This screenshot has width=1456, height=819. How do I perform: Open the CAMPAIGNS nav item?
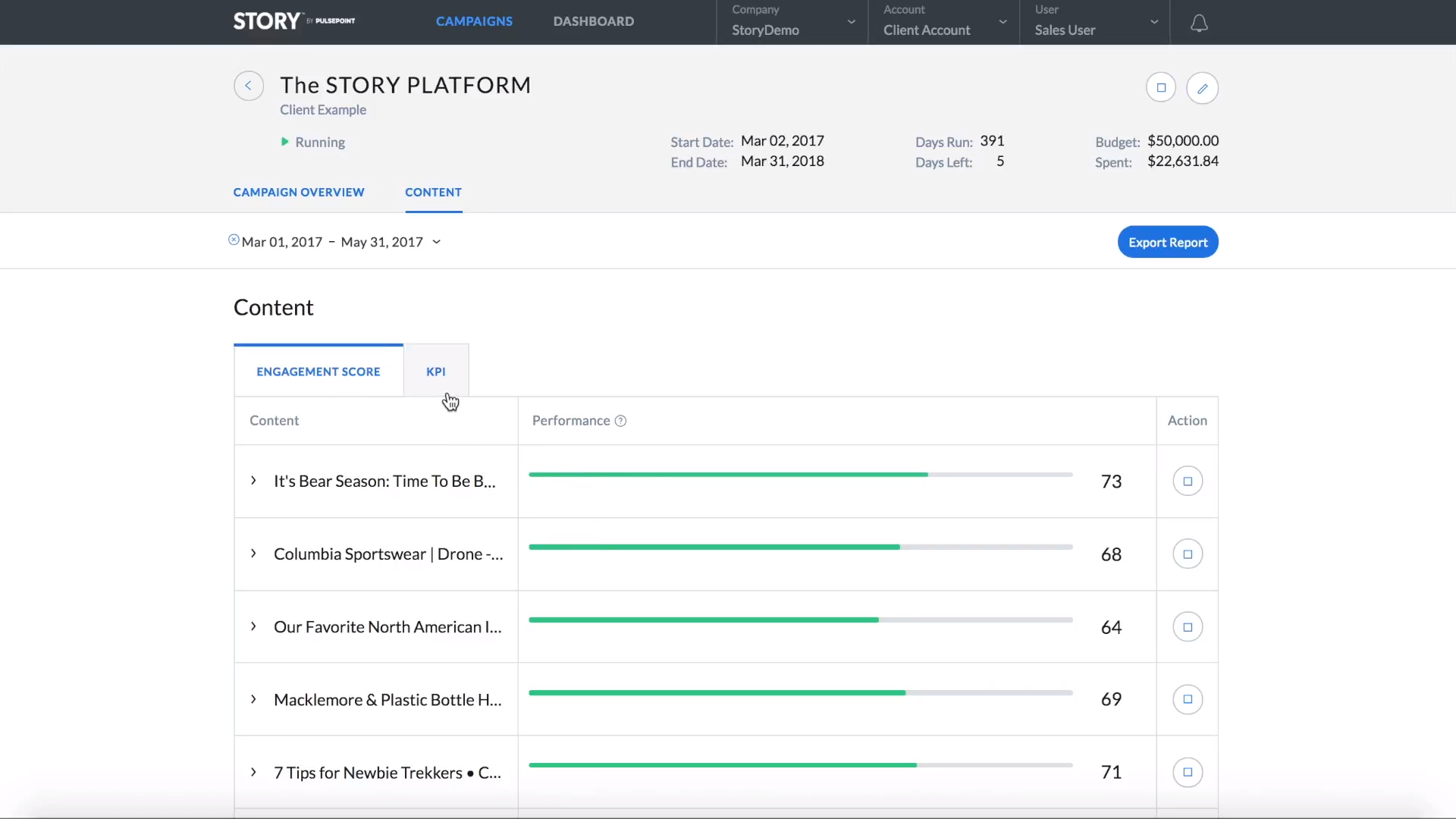pyautogui.click(x=474, y=21)
